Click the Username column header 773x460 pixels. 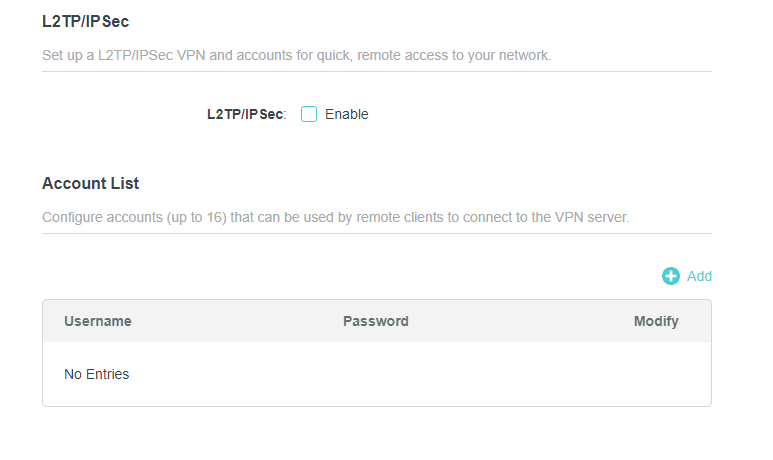pos(98,321)
